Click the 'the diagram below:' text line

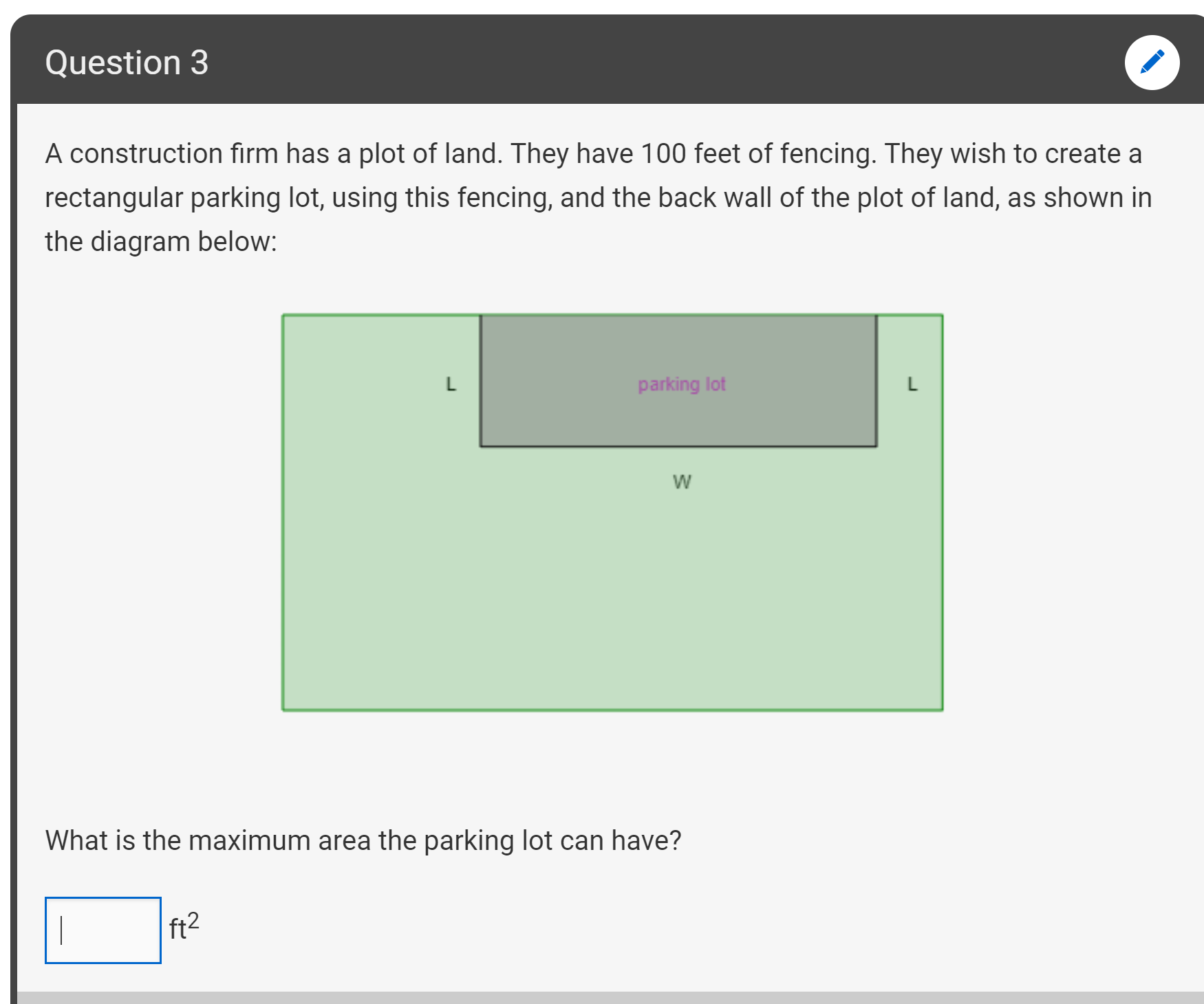point(161,241)
